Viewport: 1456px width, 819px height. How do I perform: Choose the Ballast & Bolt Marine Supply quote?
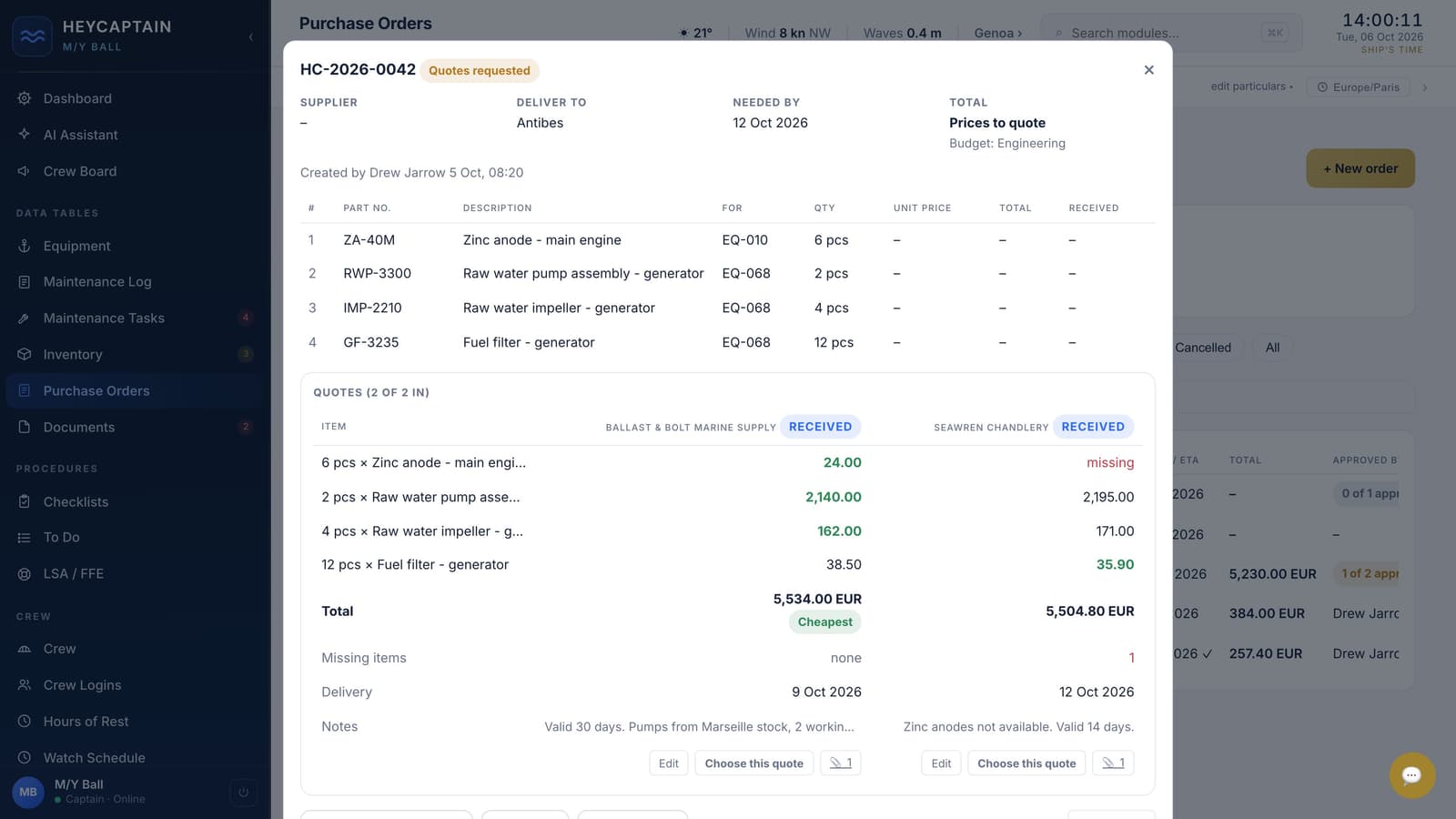click(753, 763)
